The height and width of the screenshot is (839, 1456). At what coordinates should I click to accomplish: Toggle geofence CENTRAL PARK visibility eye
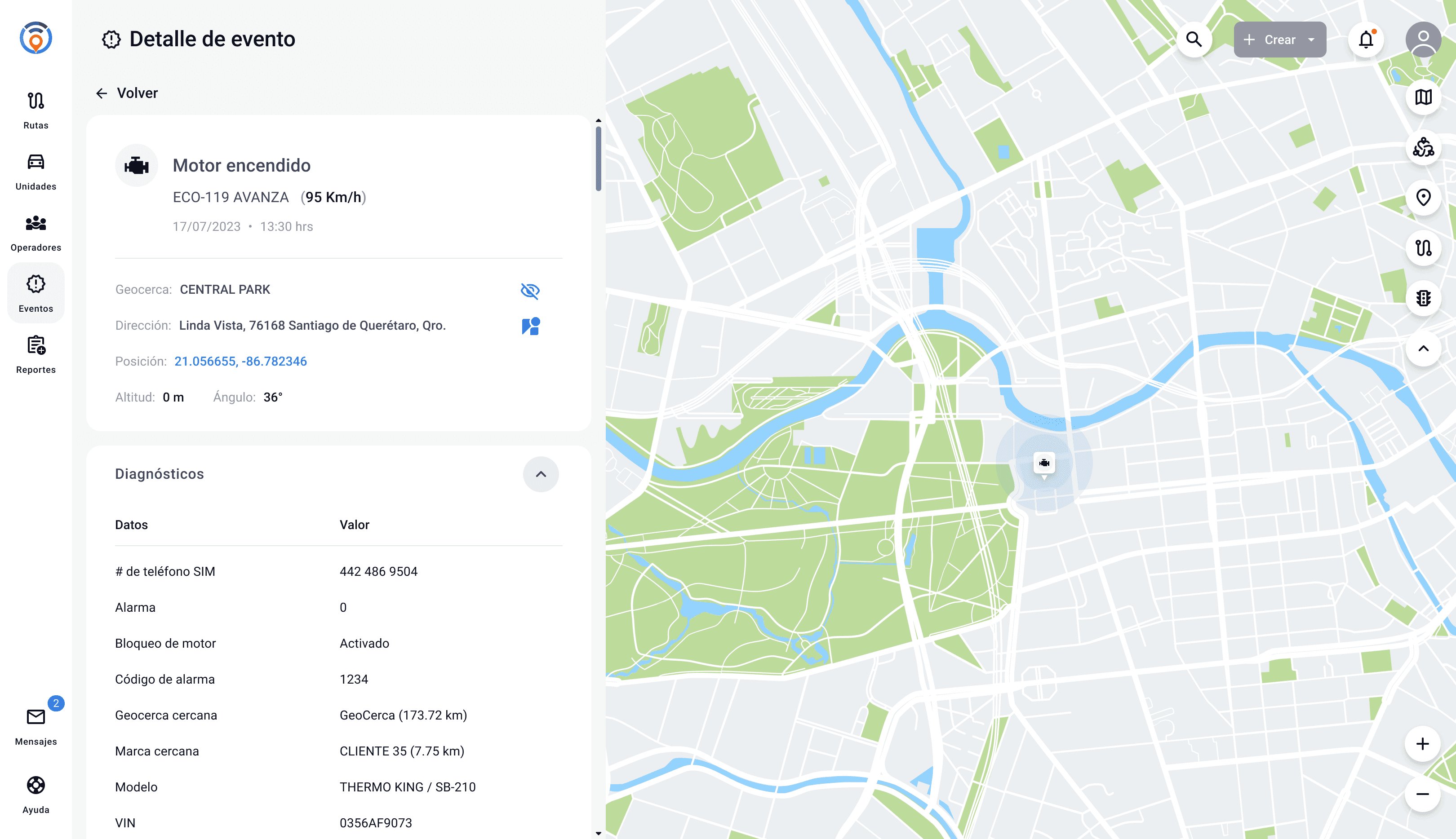530,291
